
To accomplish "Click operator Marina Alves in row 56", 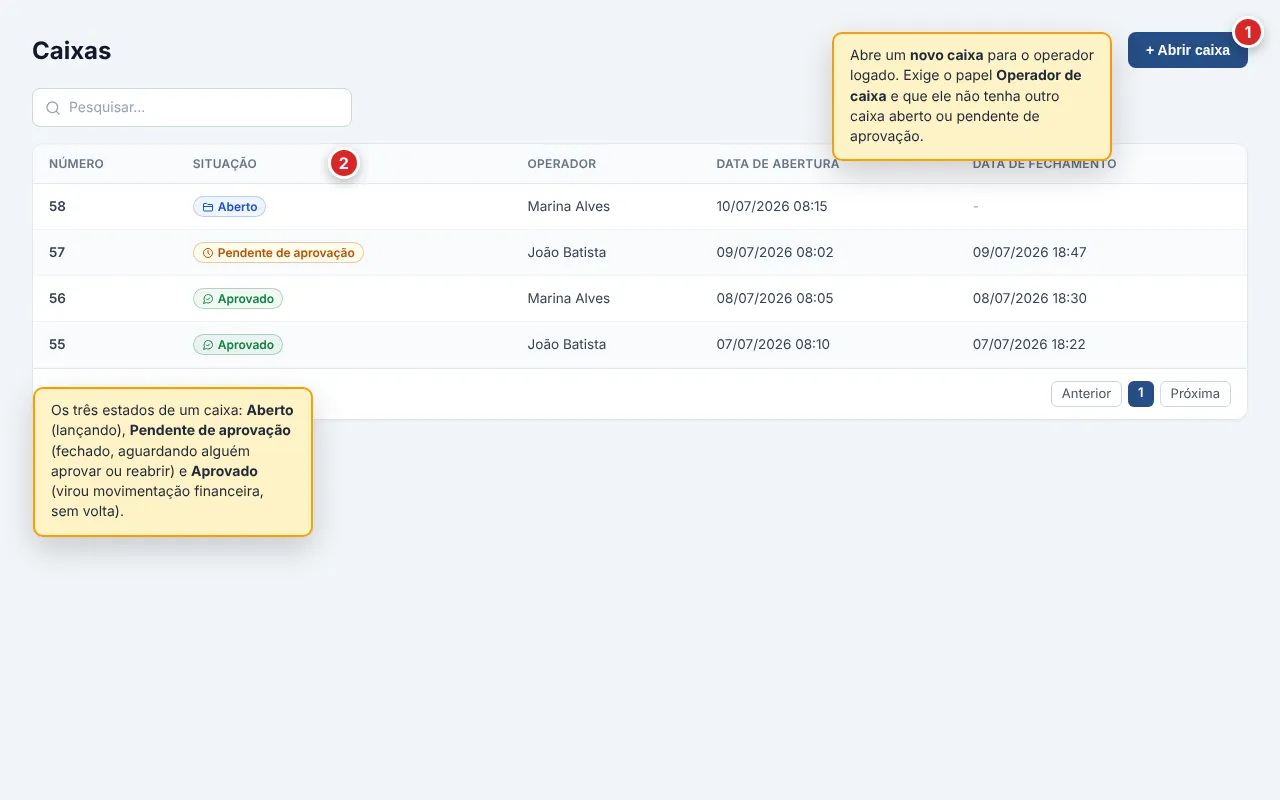I will pos(568,299).
